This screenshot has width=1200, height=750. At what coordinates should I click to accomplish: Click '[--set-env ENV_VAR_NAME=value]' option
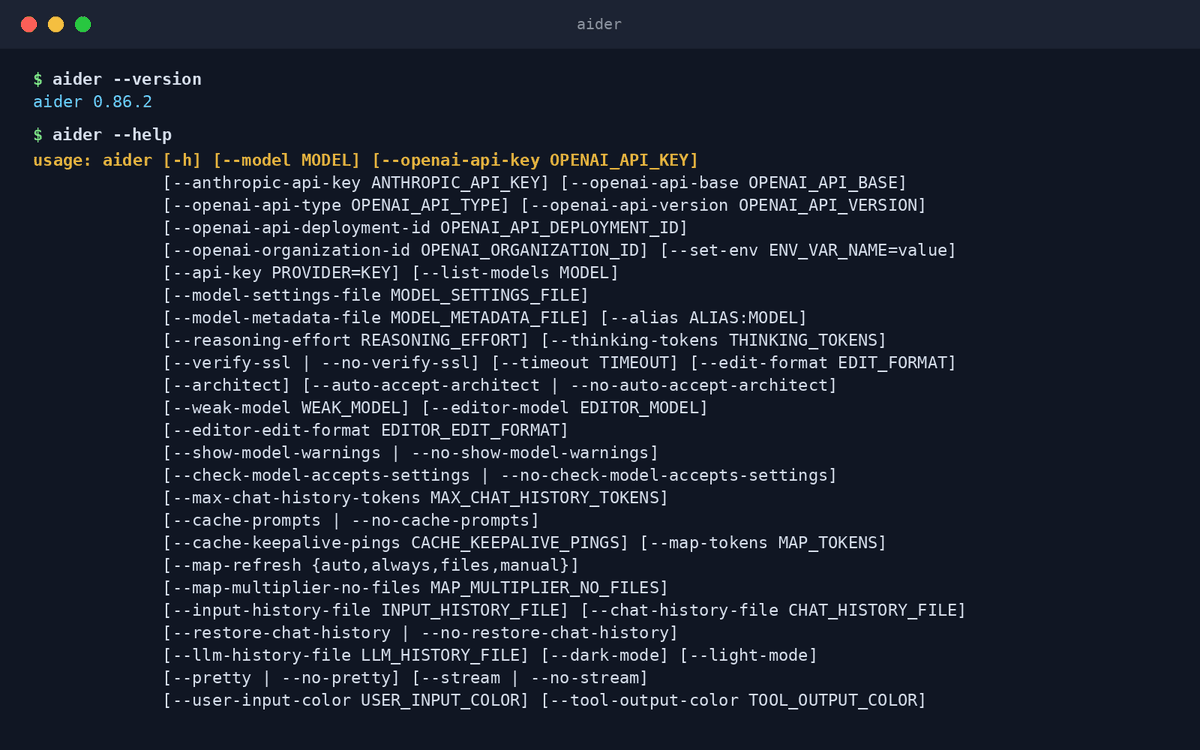pyautogui.click(x=808, y=250)
